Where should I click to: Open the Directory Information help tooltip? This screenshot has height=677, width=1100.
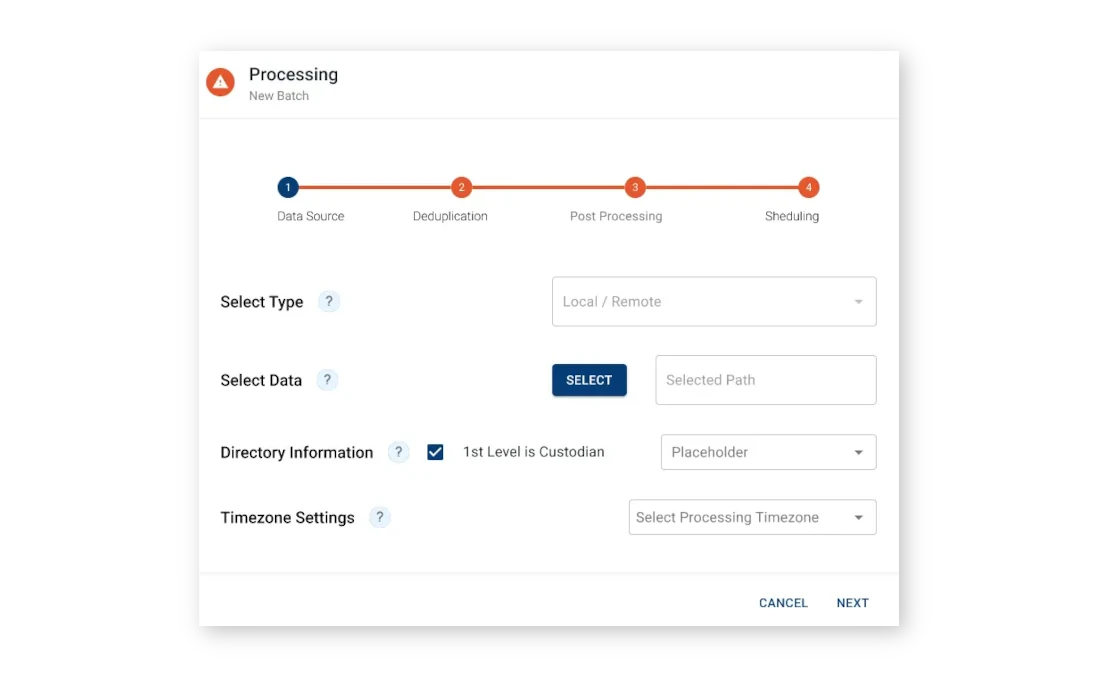coord(398,452)
